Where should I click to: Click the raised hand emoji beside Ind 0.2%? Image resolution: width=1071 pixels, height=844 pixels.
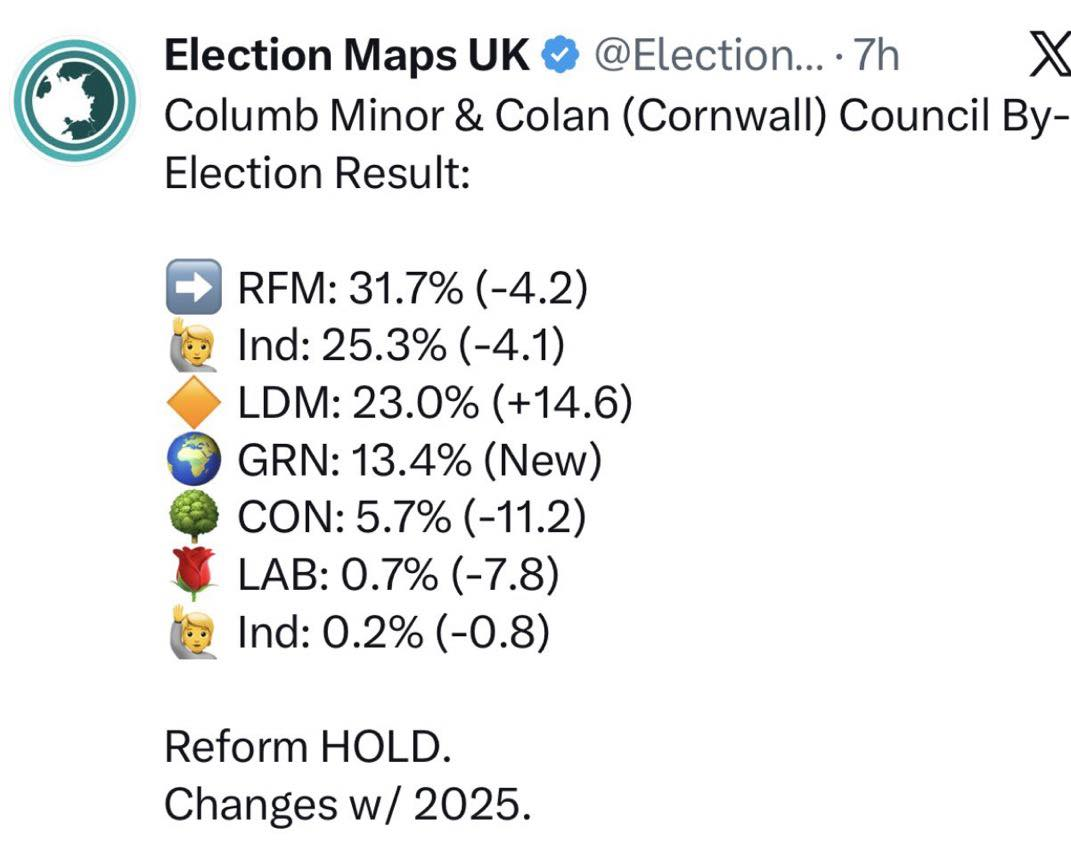point(189,632)
